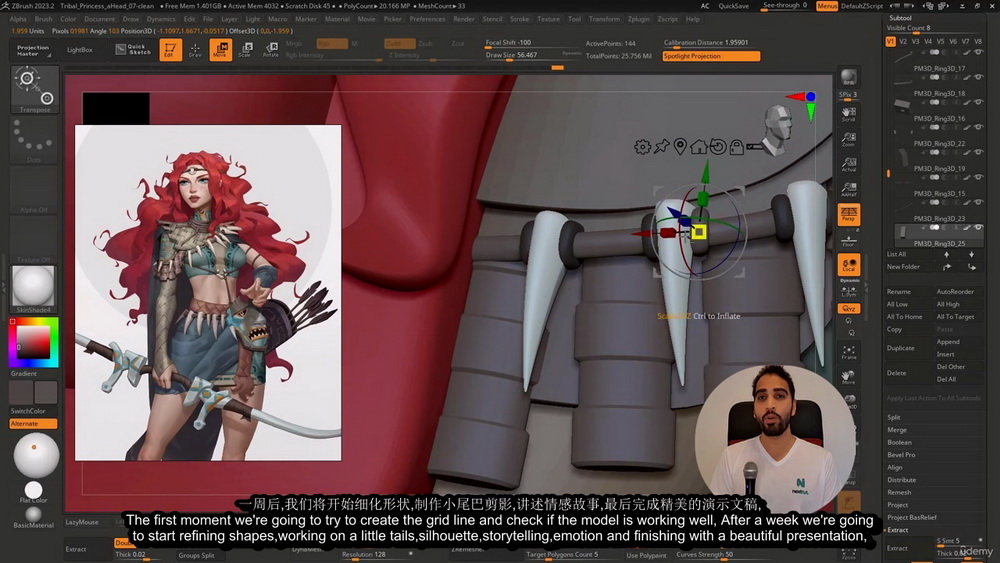Activate the Edit mode button
The width and height of the screenshot is (1000, 563).
click(x=170, y=50)
